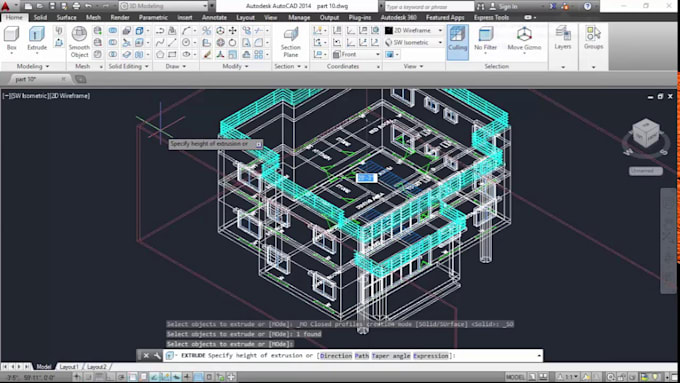This screenshot has height=383, width=680.
Task: Toggle the MODEL space status button
Action: point(515,377)
